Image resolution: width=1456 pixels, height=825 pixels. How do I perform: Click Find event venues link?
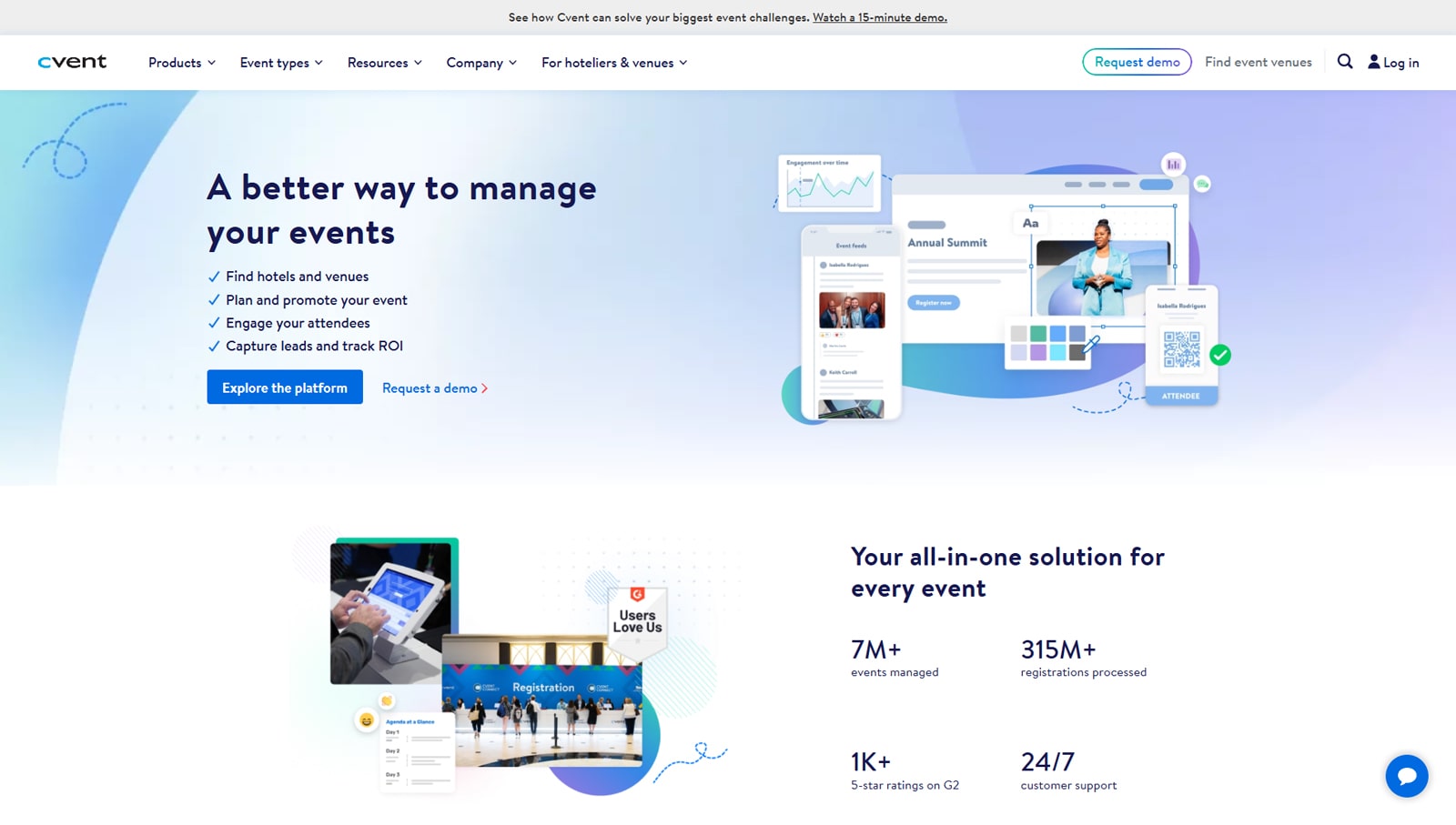[1259, 62]
